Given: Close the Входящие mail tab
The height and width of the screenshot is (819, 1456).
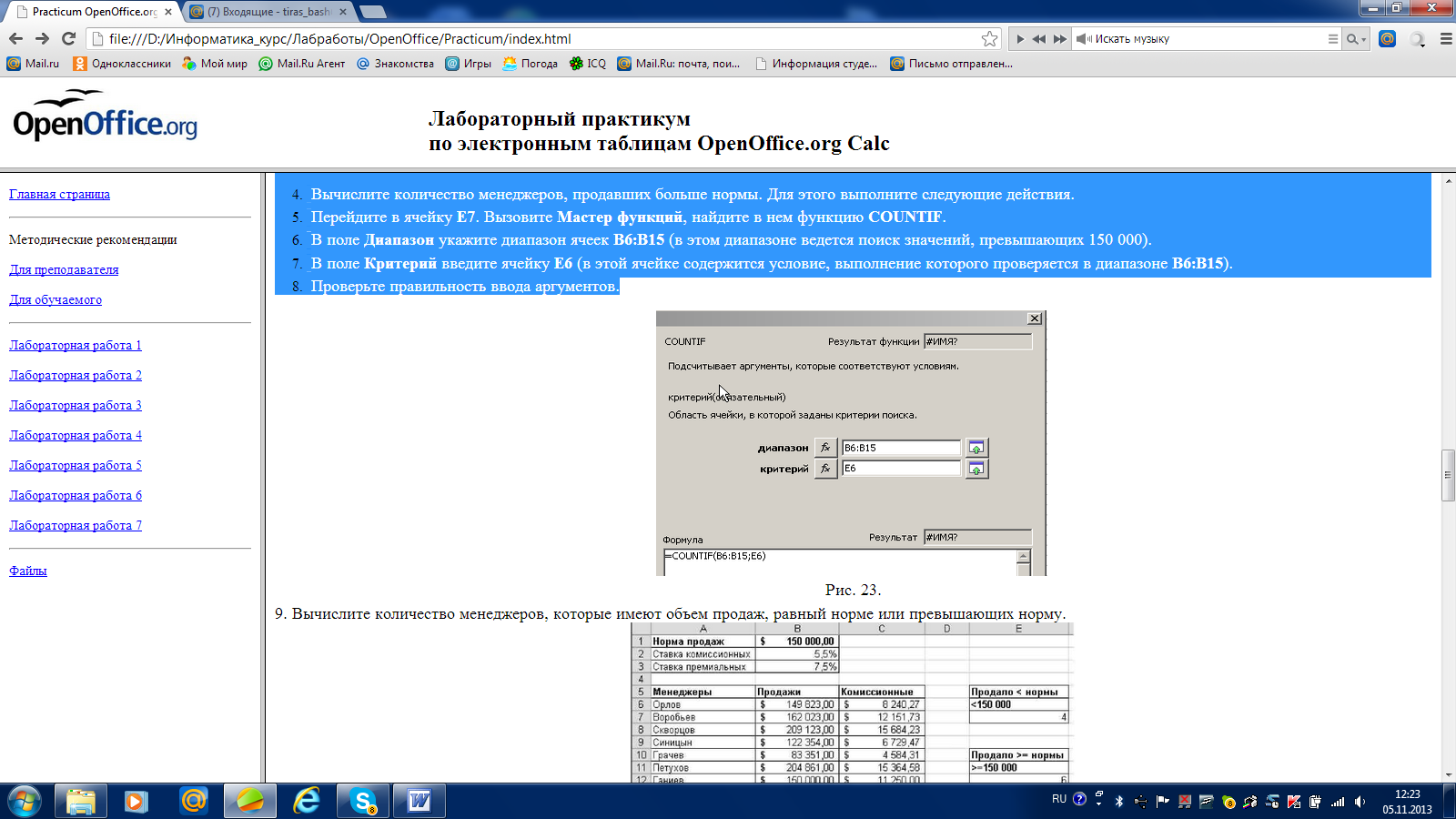Looking at the screenshot, I should click(343, 12).
